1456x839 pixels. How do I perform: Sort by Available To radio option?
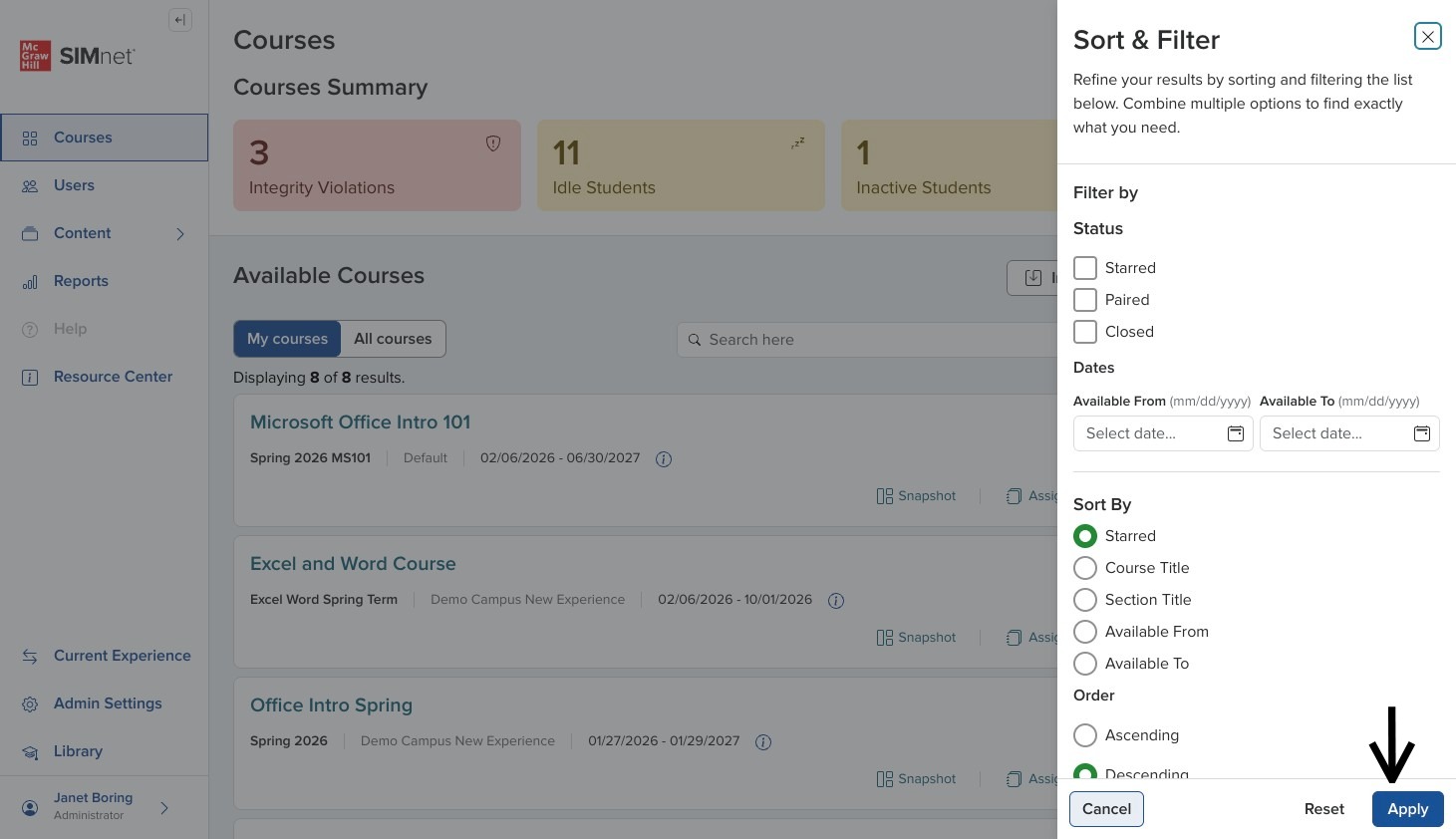[x=1085, y=664]
